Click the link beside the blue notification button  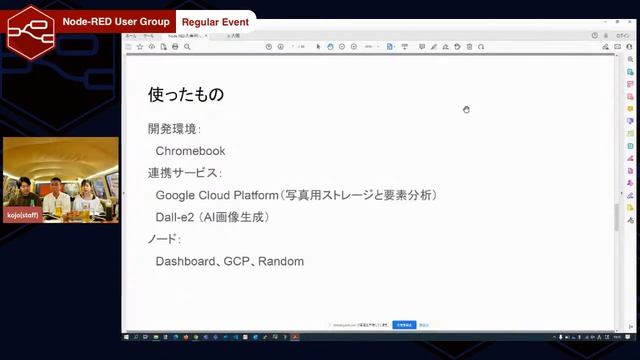pos(424,325)
